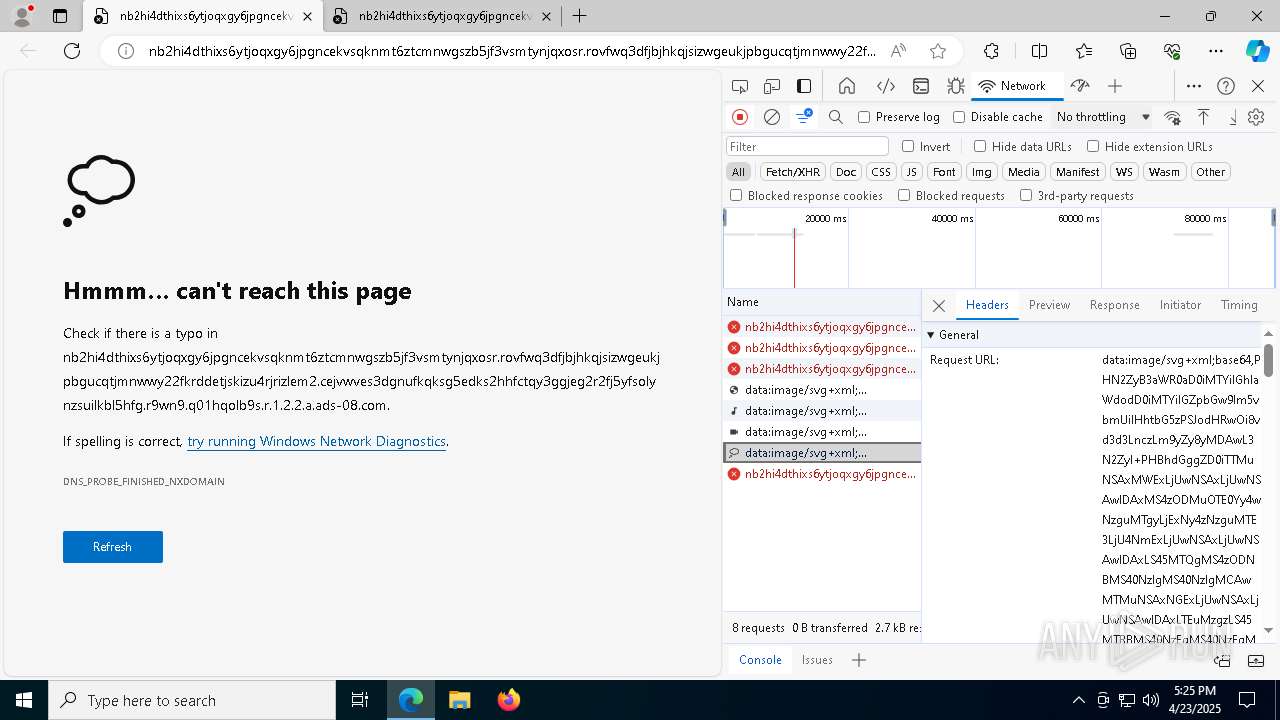Filter requests by Doc type
Viewport: 1280px width, 720px height.
pyautogui.click(x=846, y=172)
